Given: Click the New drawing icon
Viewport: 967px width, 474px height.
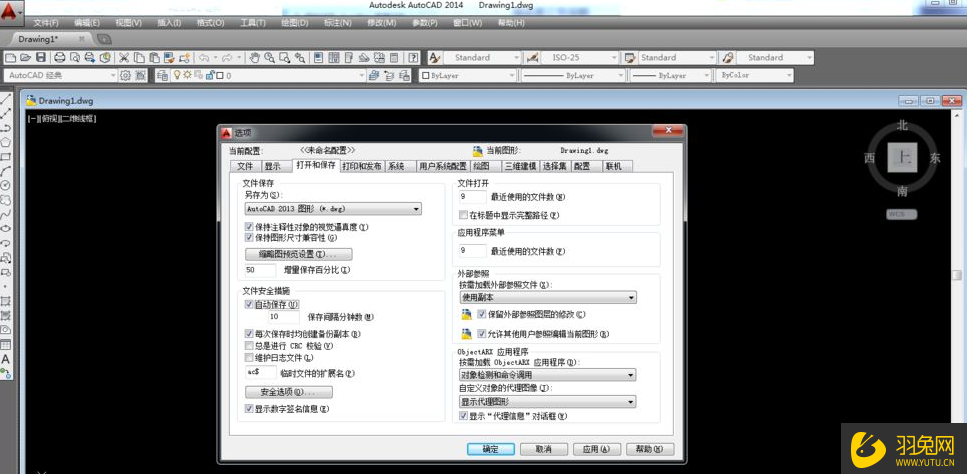Looking at the screenshot, I should (x=10, y=58).
